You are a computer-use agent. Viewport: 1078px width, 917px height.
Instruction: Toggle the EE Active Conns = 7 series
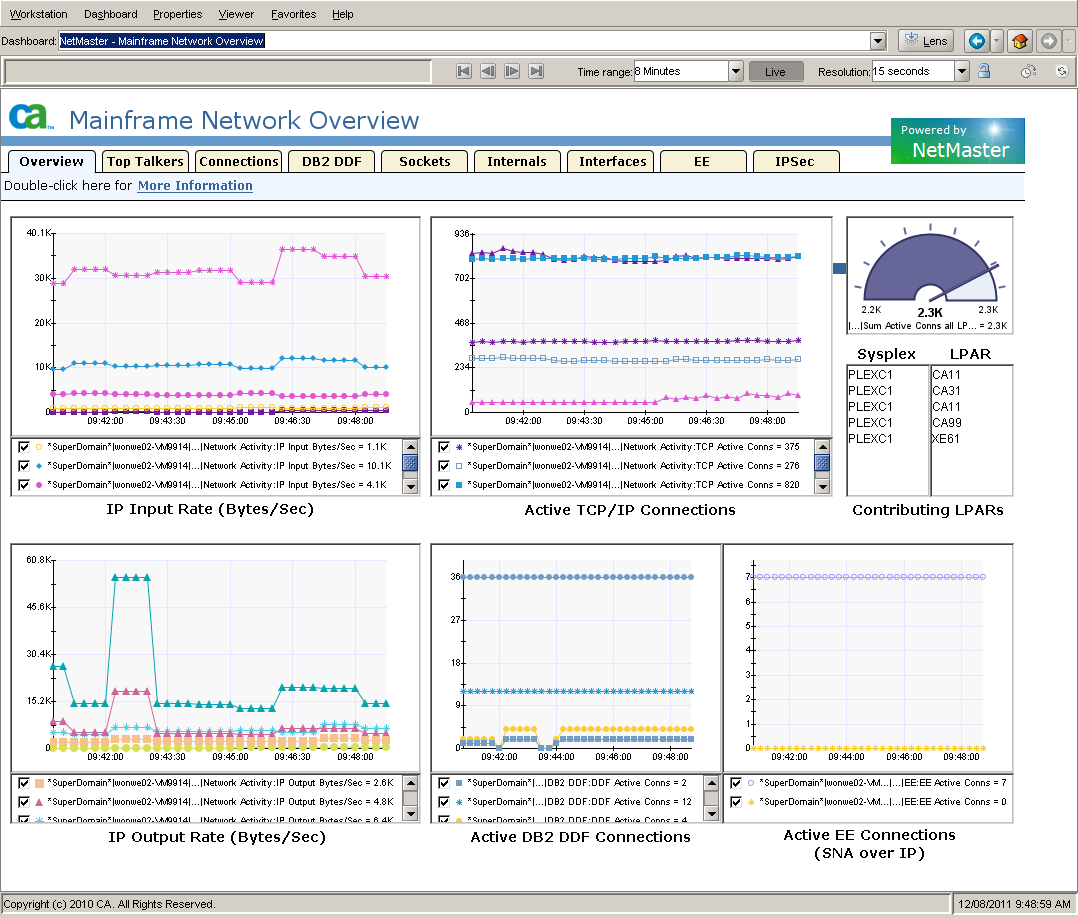[736, 783]
